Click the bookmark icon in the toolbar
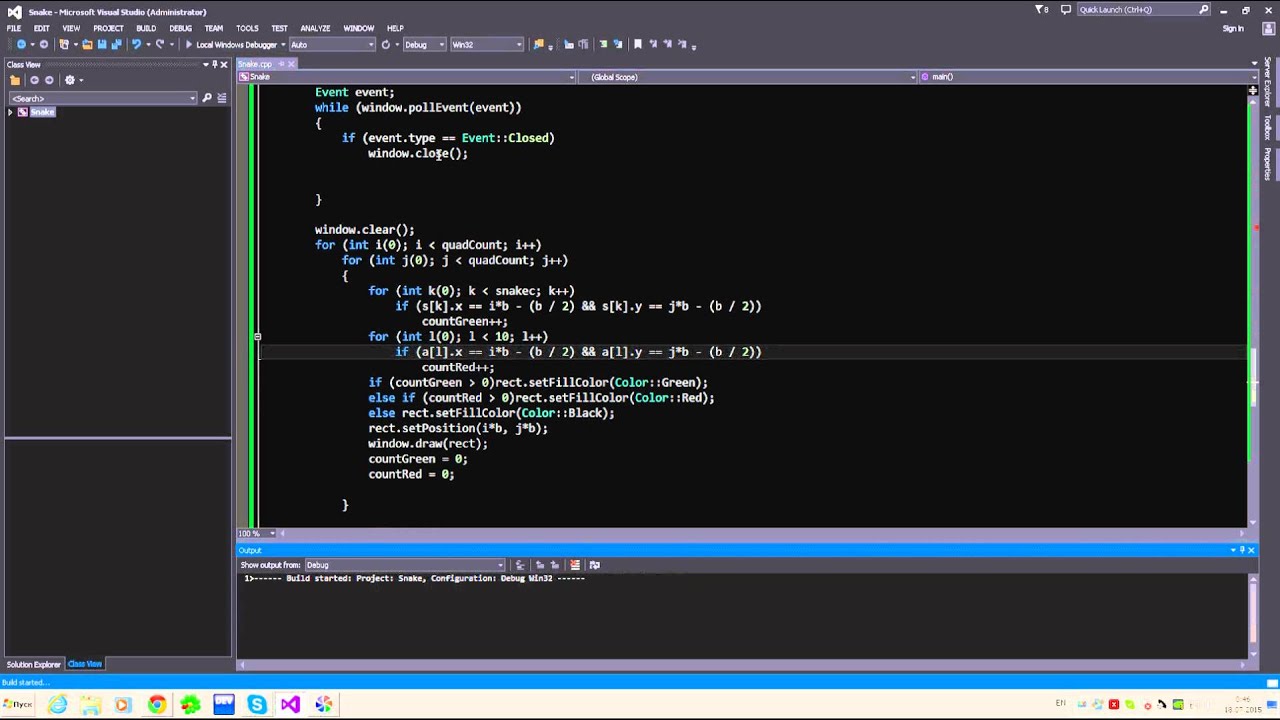The image size is (1280, 720). (638, 44)
